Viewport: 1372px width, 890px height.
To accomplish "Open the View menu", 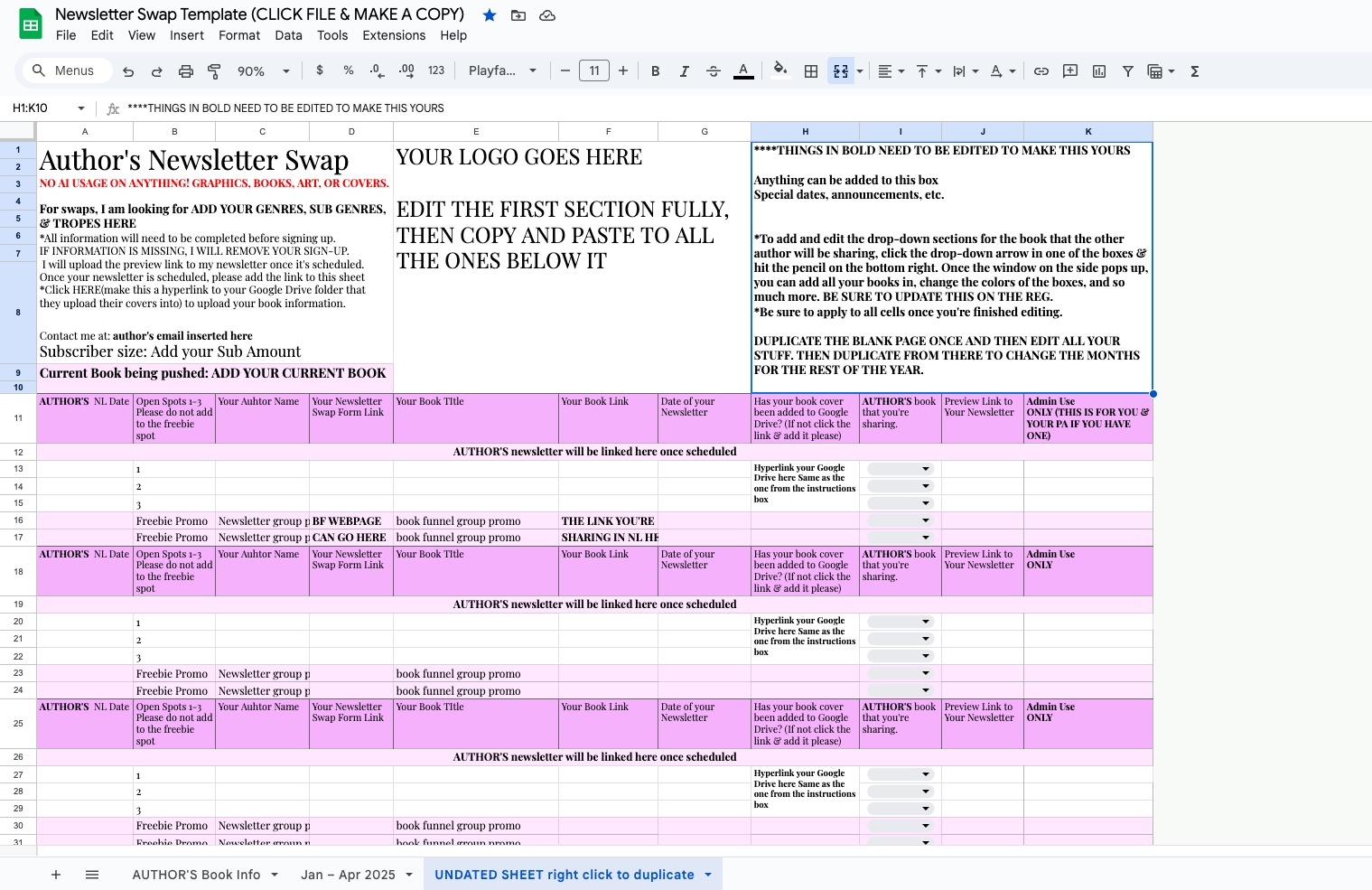I will click(x=142, y=35).
